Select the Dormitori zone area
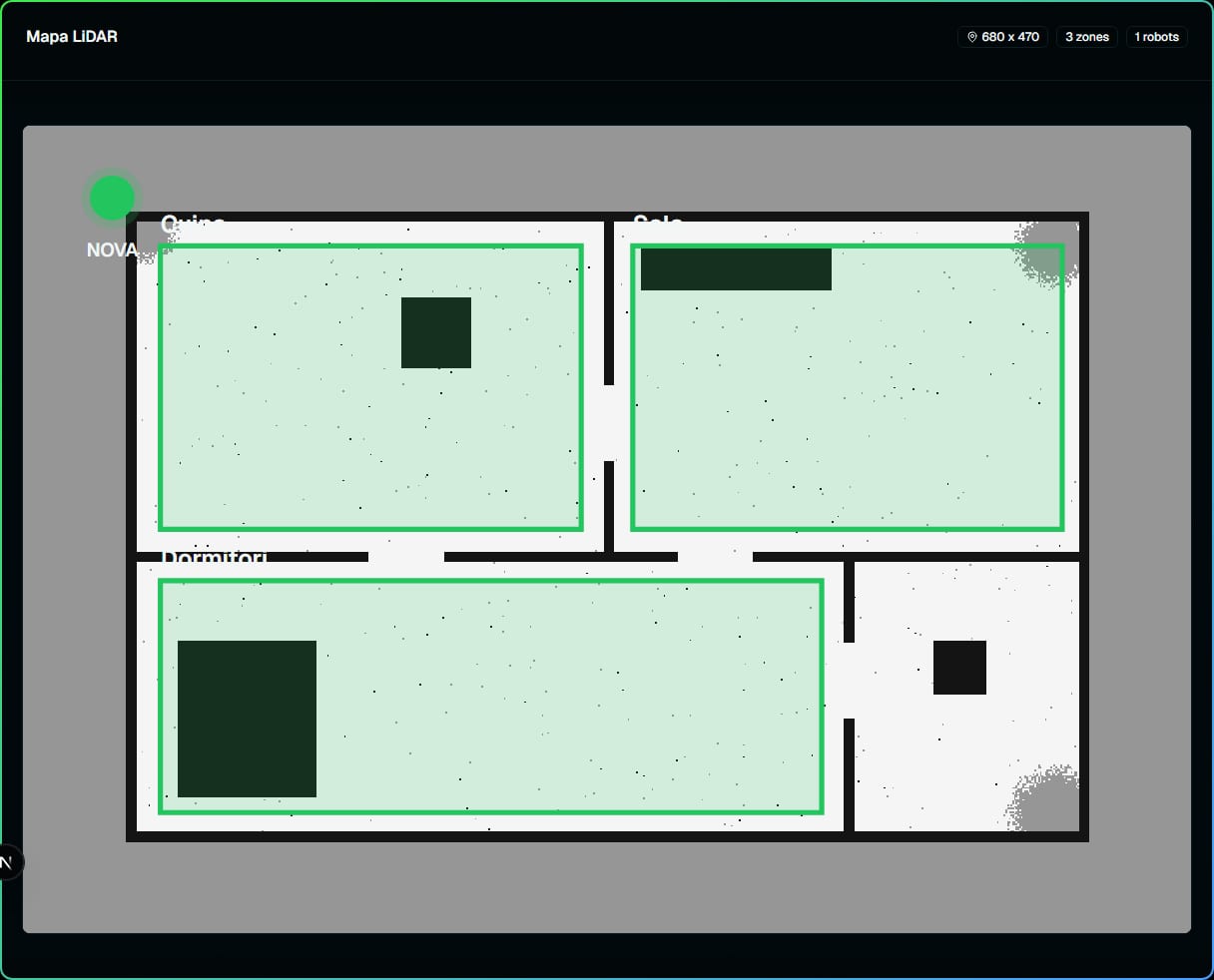This screenshot has height=980, width=1214. (x=490, y=697)
